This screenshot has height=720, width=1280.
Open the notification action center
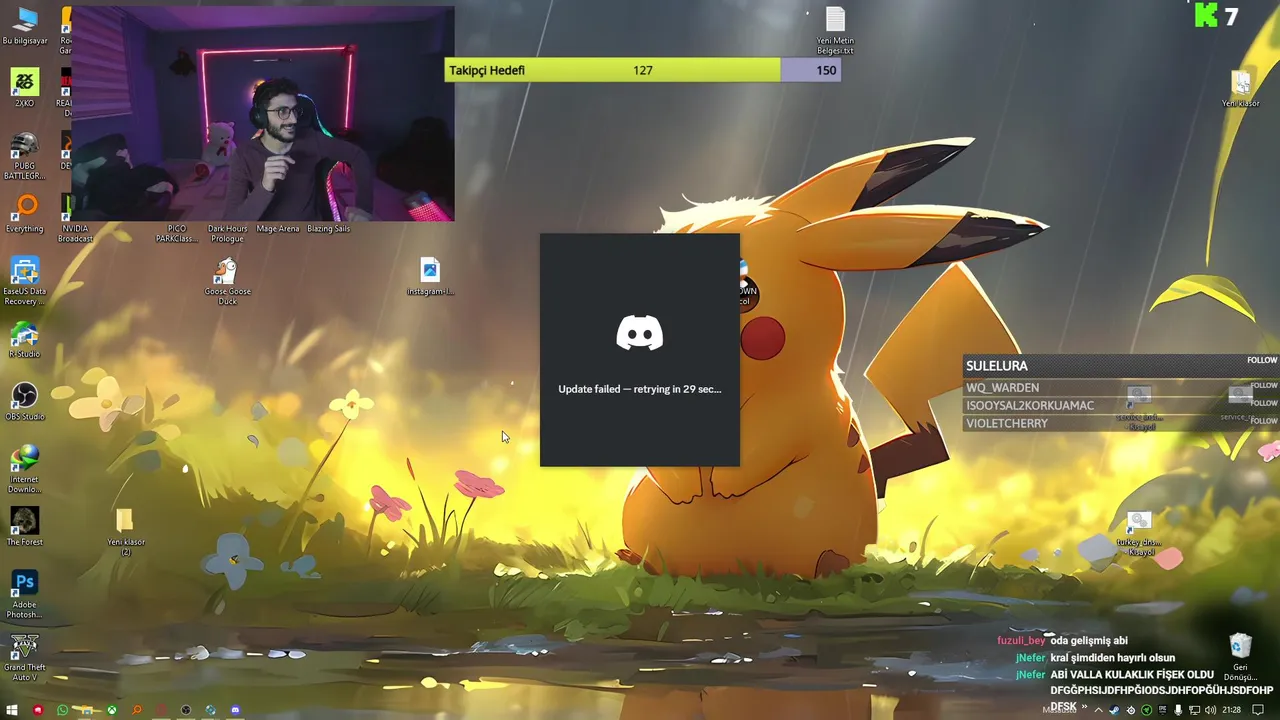coord(1258,710)
